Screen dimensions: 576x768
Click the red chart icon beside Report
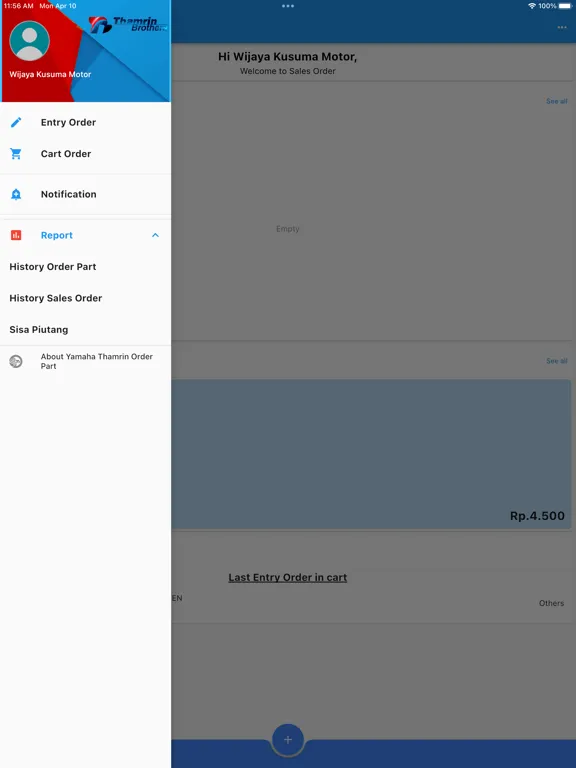[16, 235]
